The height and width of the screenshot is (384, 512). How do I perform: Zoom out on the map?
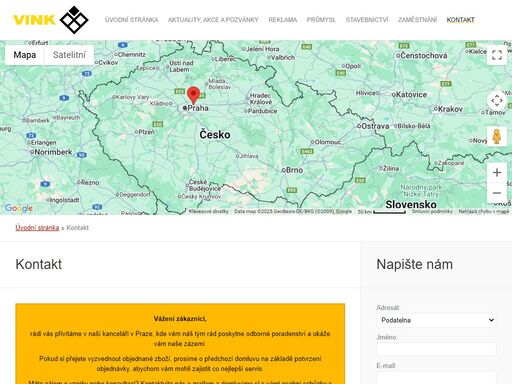497,193
